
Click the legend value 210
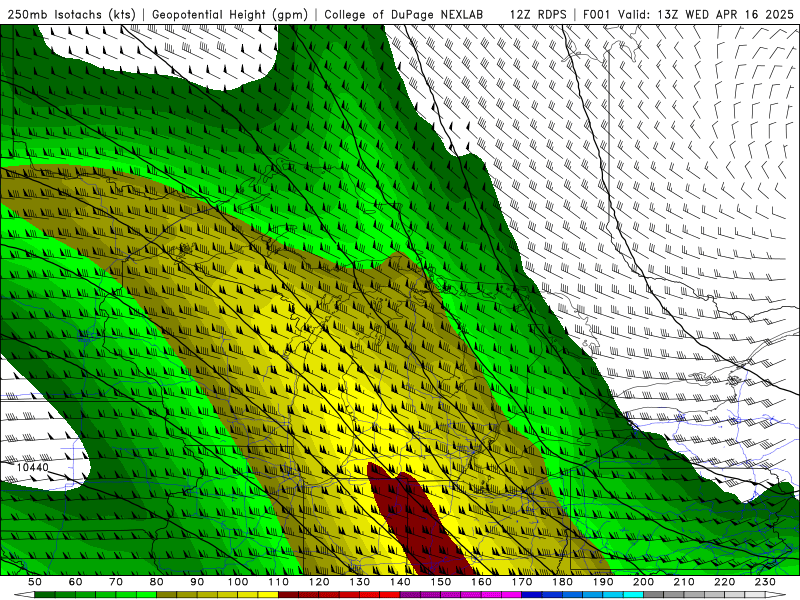click(x=684, y=582)
